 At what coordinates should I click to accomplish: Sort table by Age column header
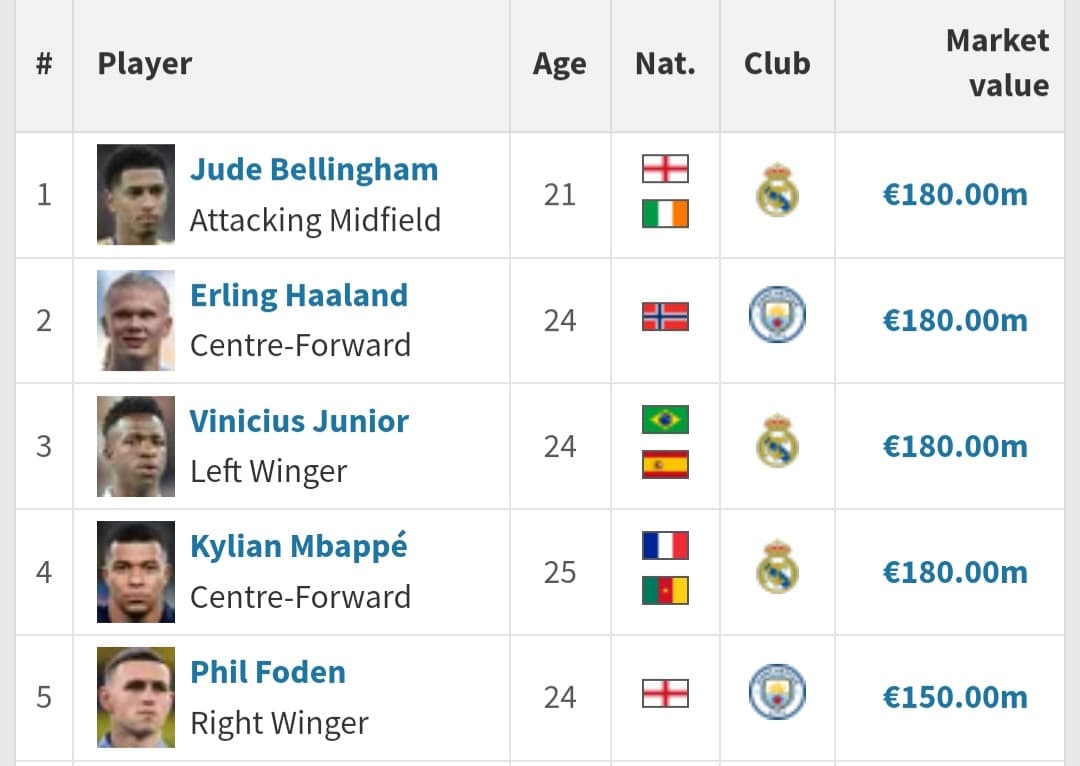pyautogui.click(x=559, y=64)
